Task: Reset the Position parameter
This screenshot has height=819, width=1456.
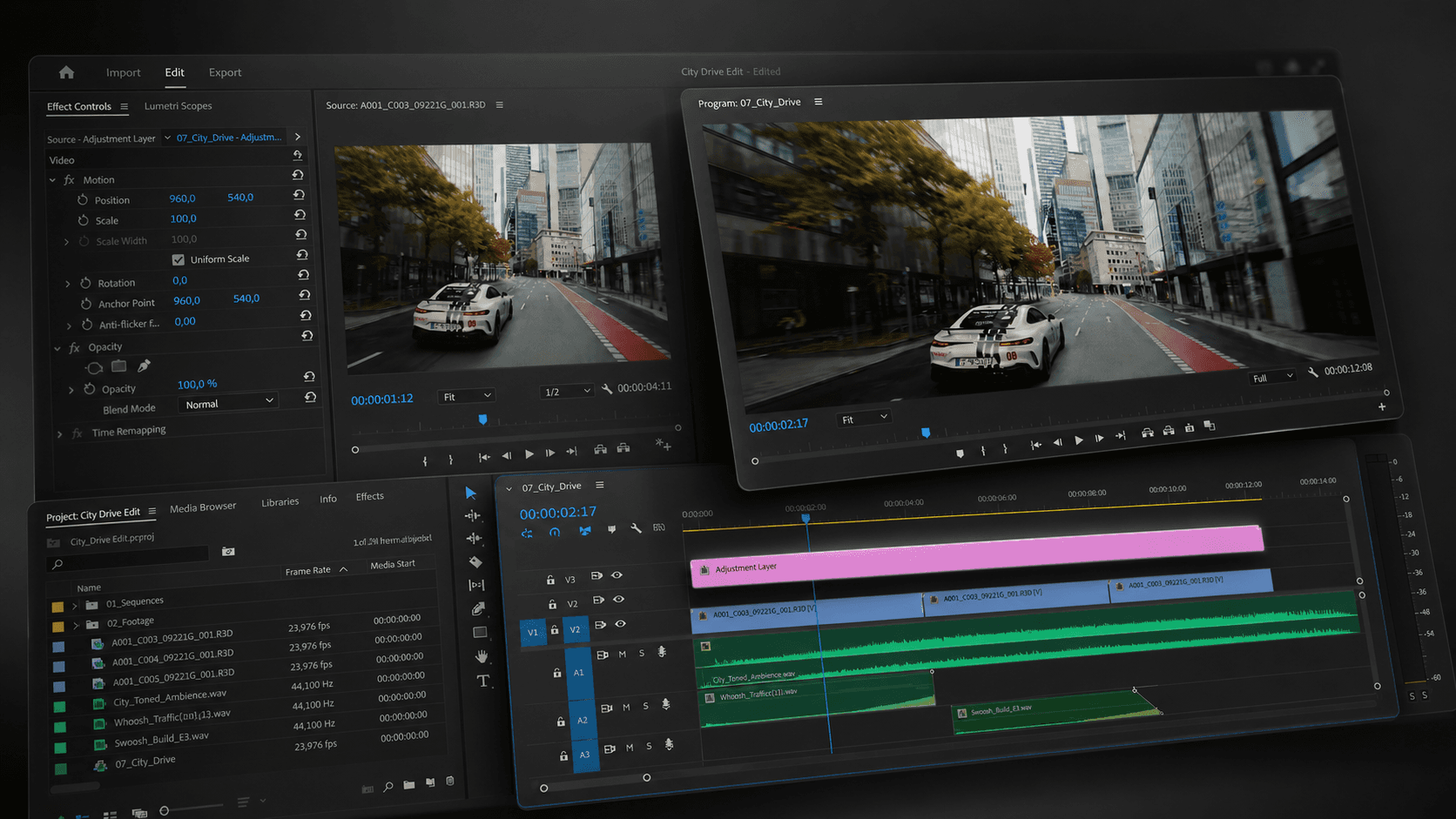Action: click(x=299, y=195)
